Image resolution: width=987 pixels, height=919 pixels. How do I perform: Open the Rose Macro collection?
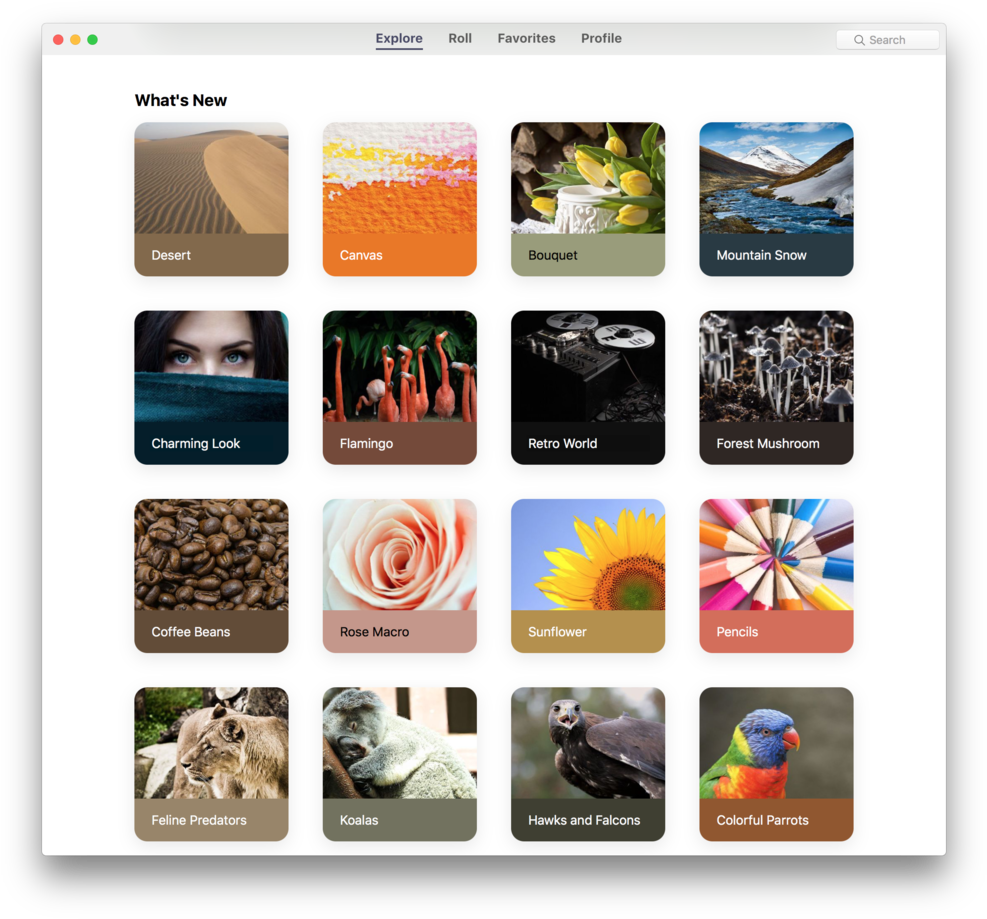tap(399, 575)
